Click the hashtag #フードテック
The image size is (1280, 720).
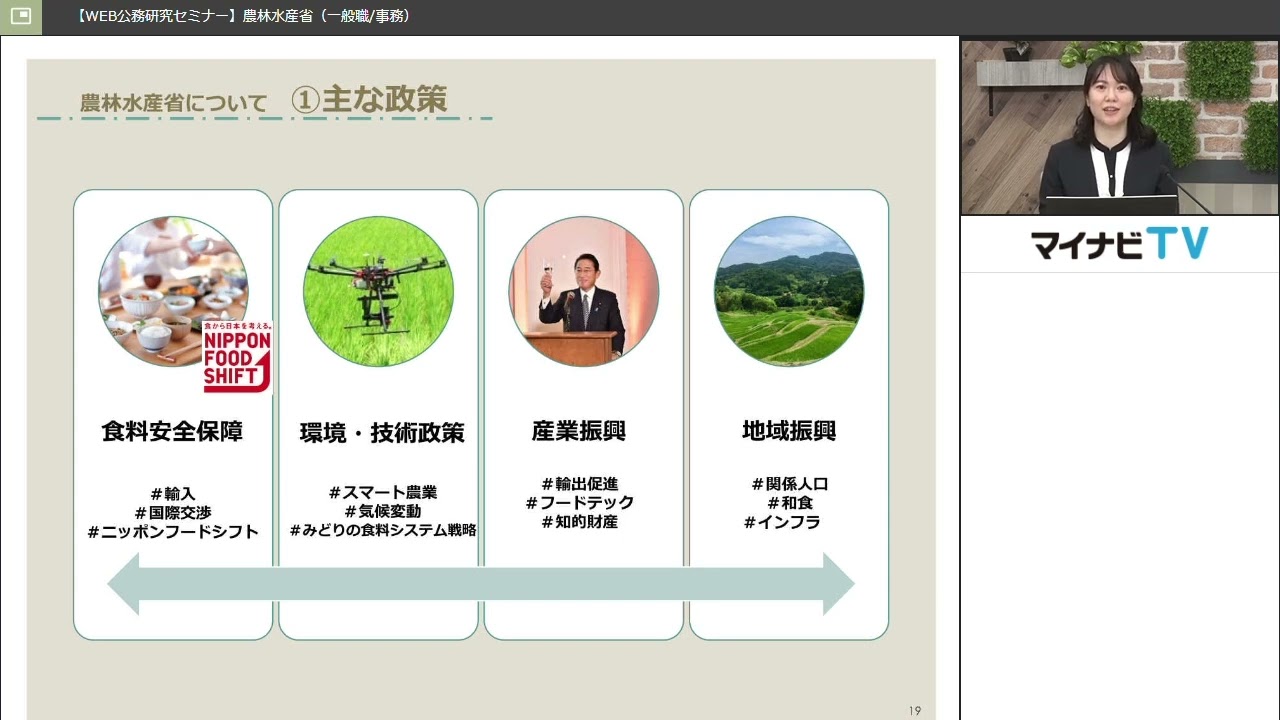pyautogui.click(x=580, y=503)
